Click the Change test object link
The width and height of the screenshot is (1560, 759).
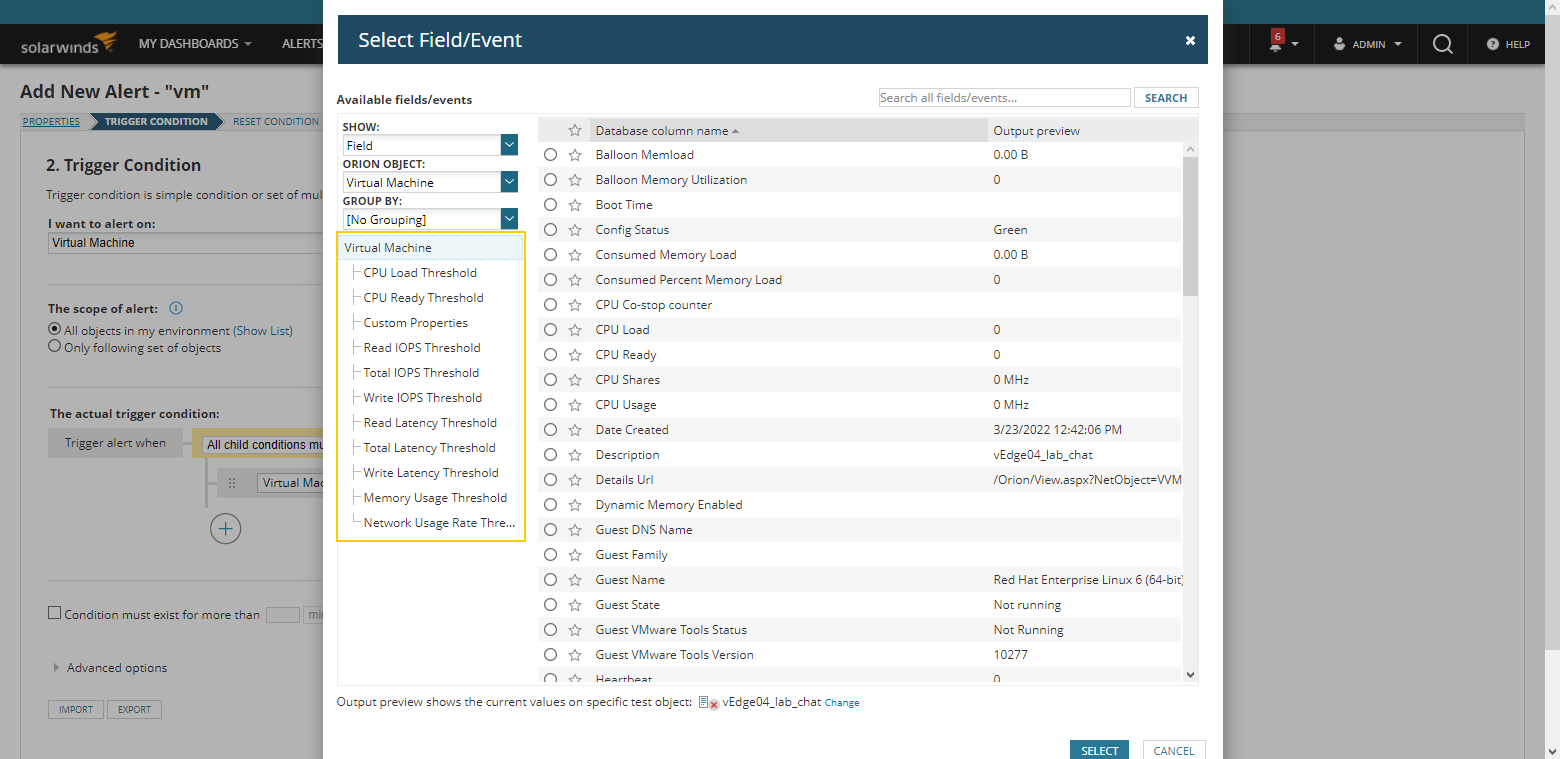point(842,703)
